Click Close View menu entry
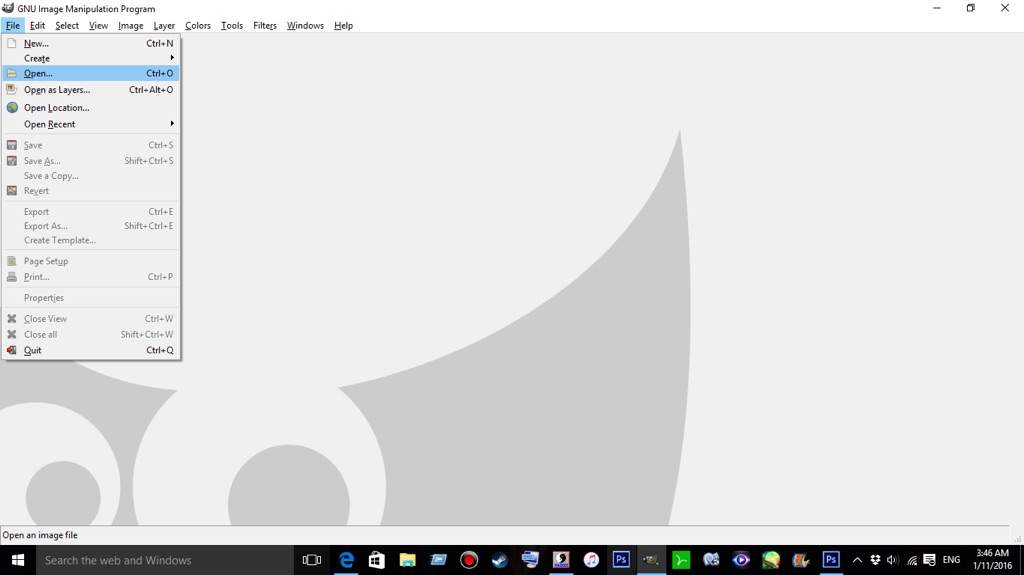The image size is (1024, 575). (x=91, y=319)
